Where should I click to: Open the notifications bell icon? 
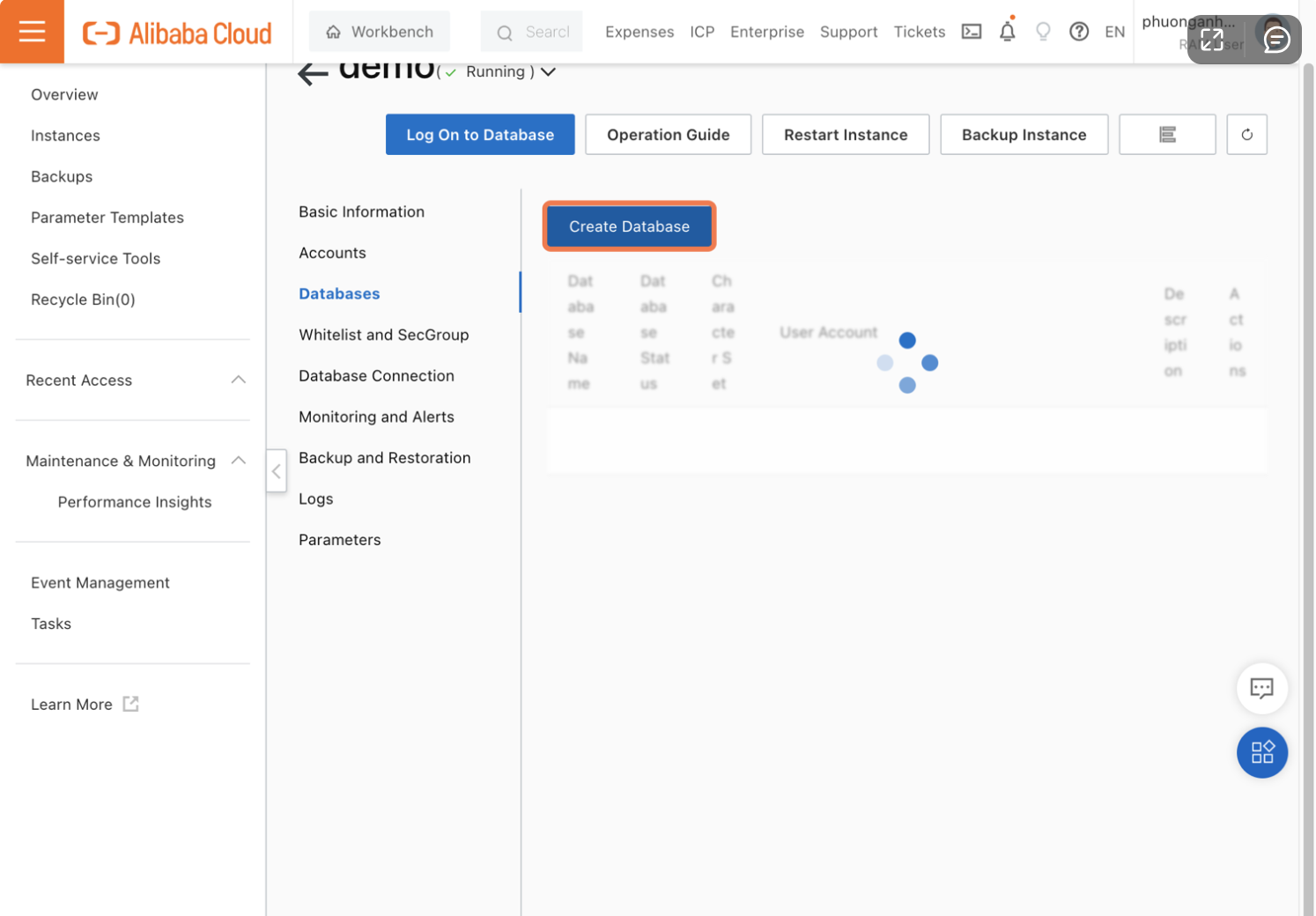coord(1007,31)
